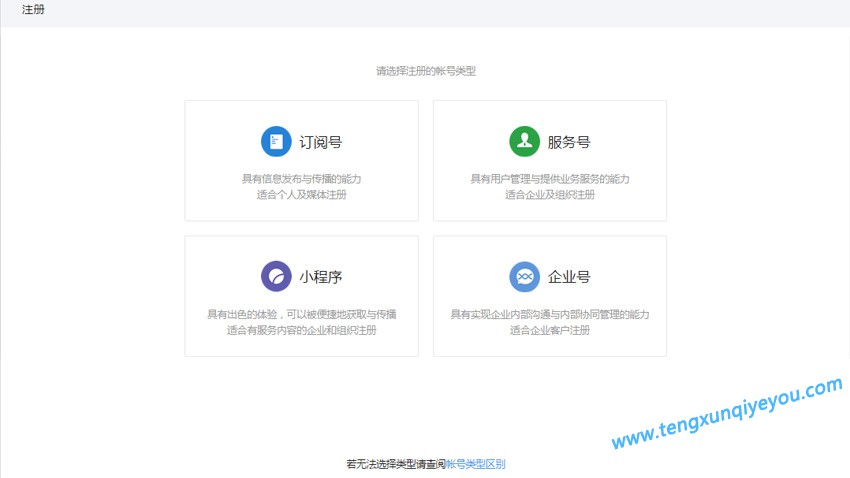Click description 具有出色的体验，可以被便捷地获取与传播
This screenshot has width=850, height=478.
click(301, 314)
